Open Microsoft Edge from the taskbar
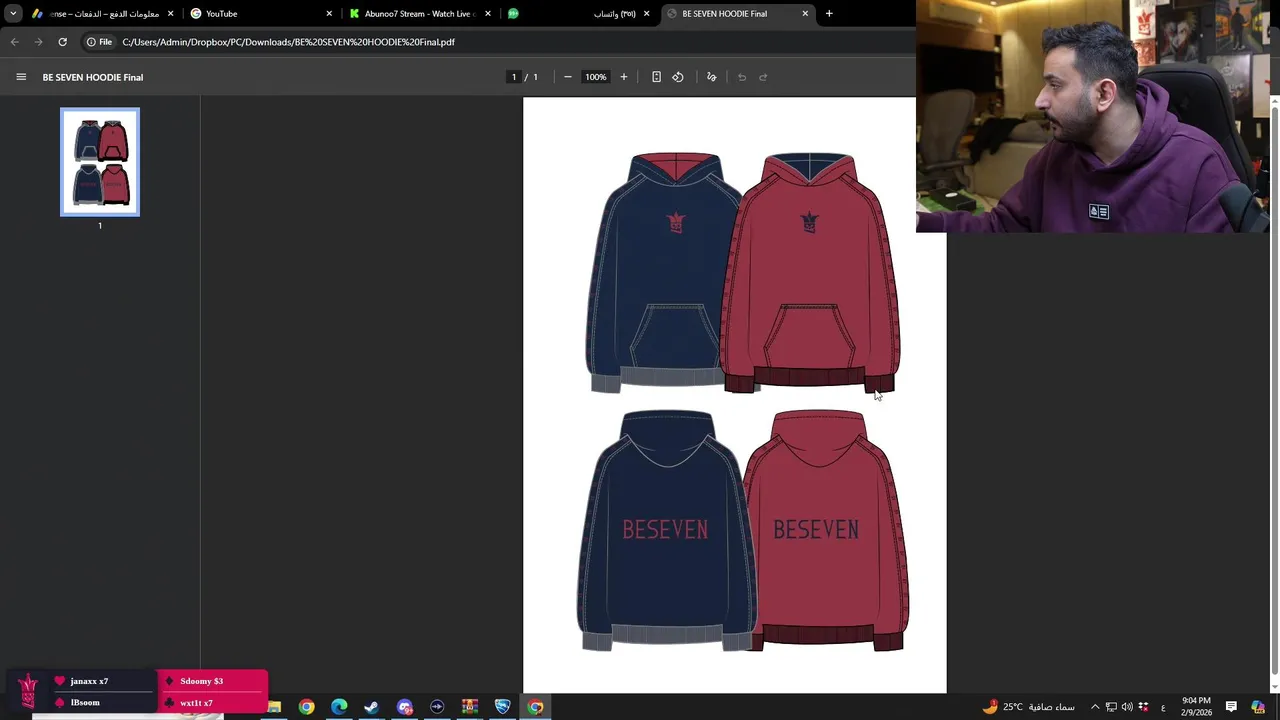 tap(339, 707)
